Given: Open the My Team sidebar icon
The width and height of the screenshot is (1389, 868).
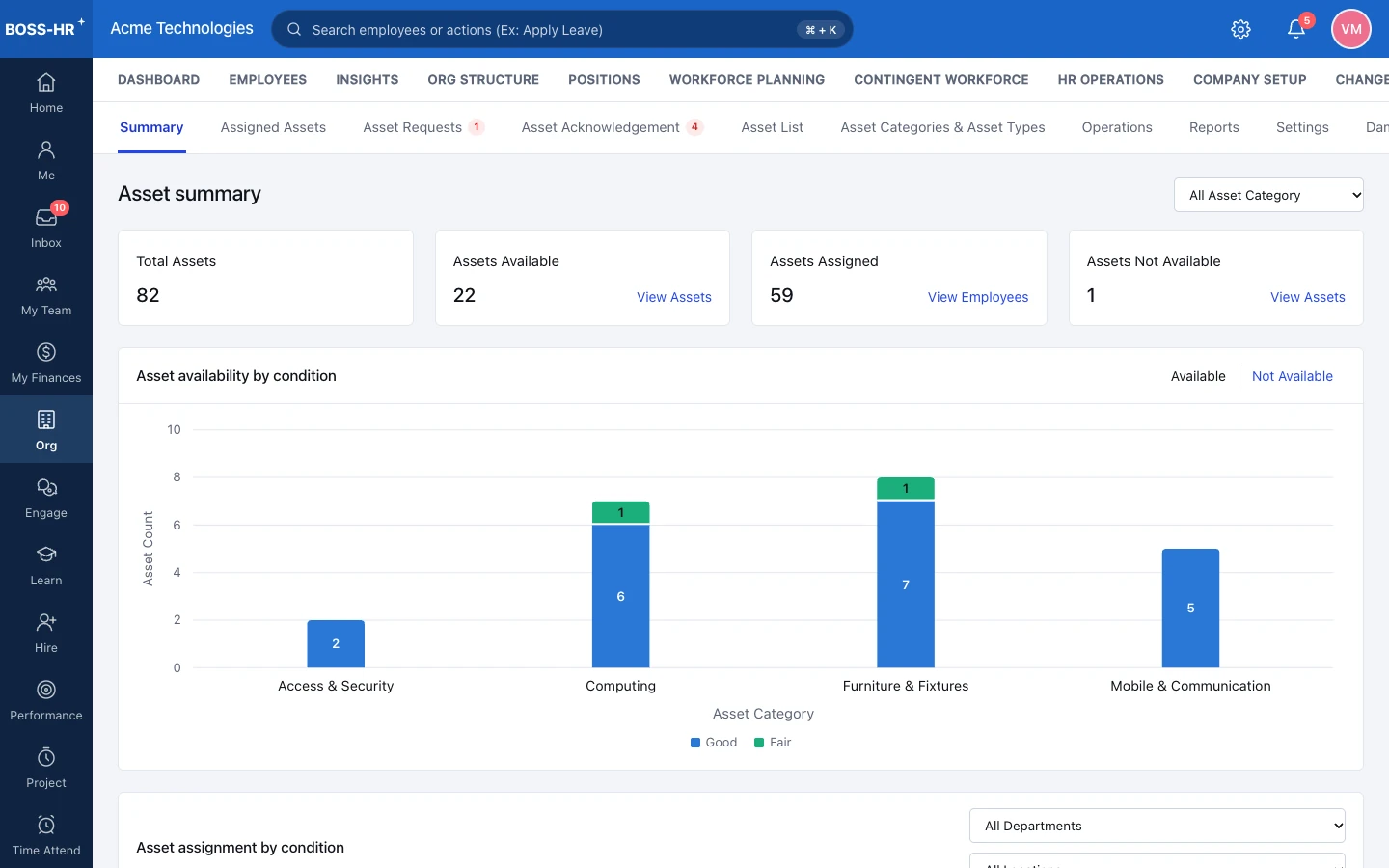Looking at the screenshot, I should tap(46, 295).
